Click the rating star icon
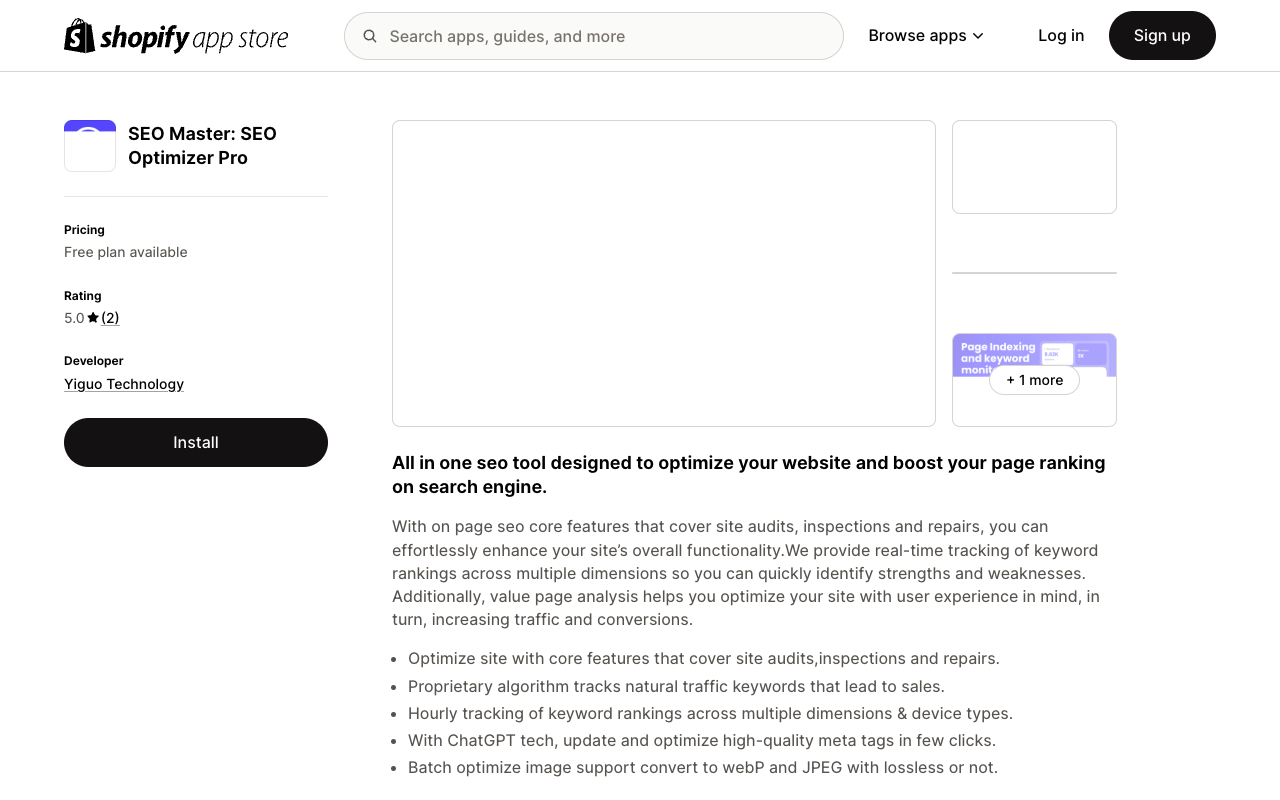The image size is (1280, 800). (x=93, y=318)
